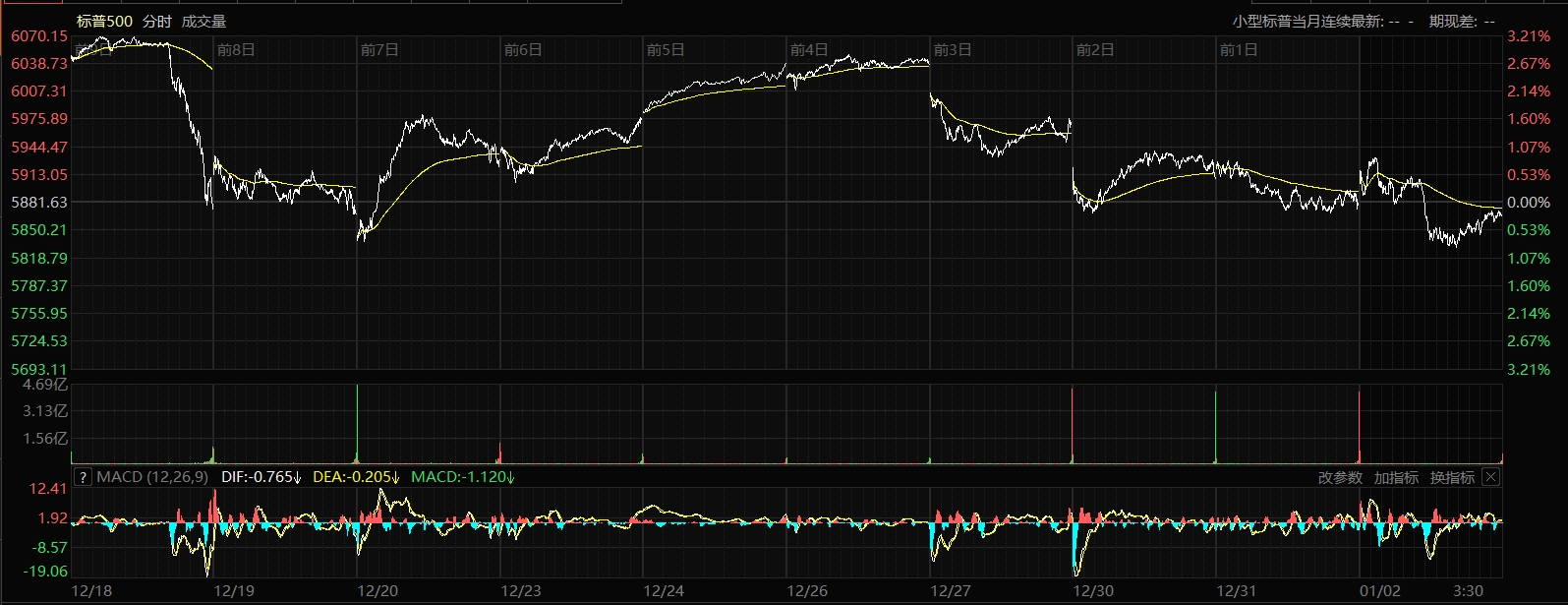Click 换指标 to switch indicator
Screen dimensions: 1568x605
click(x=1452, y=477)
